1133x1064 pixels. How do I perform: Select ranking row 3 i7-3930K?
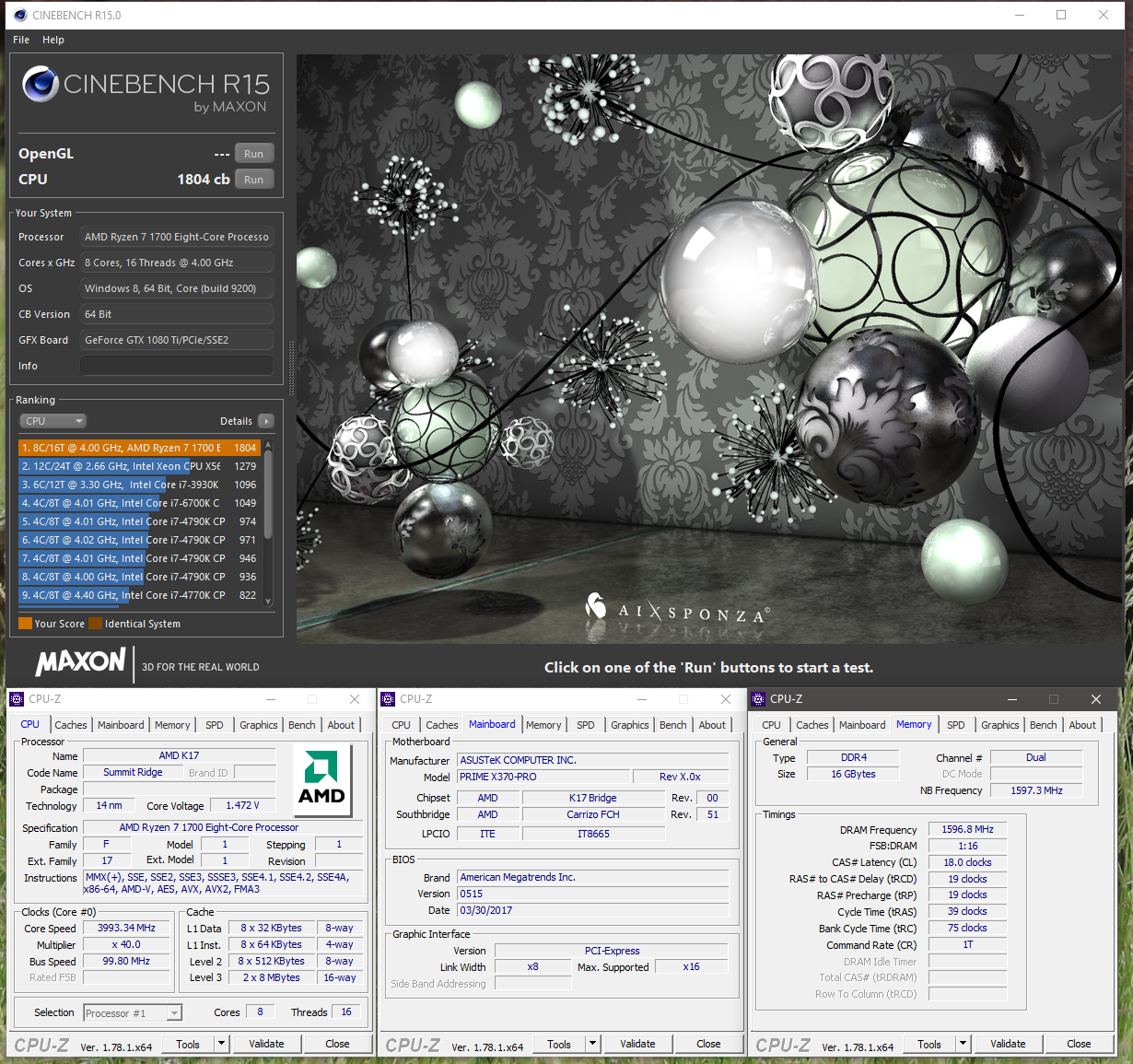point(139,485)
